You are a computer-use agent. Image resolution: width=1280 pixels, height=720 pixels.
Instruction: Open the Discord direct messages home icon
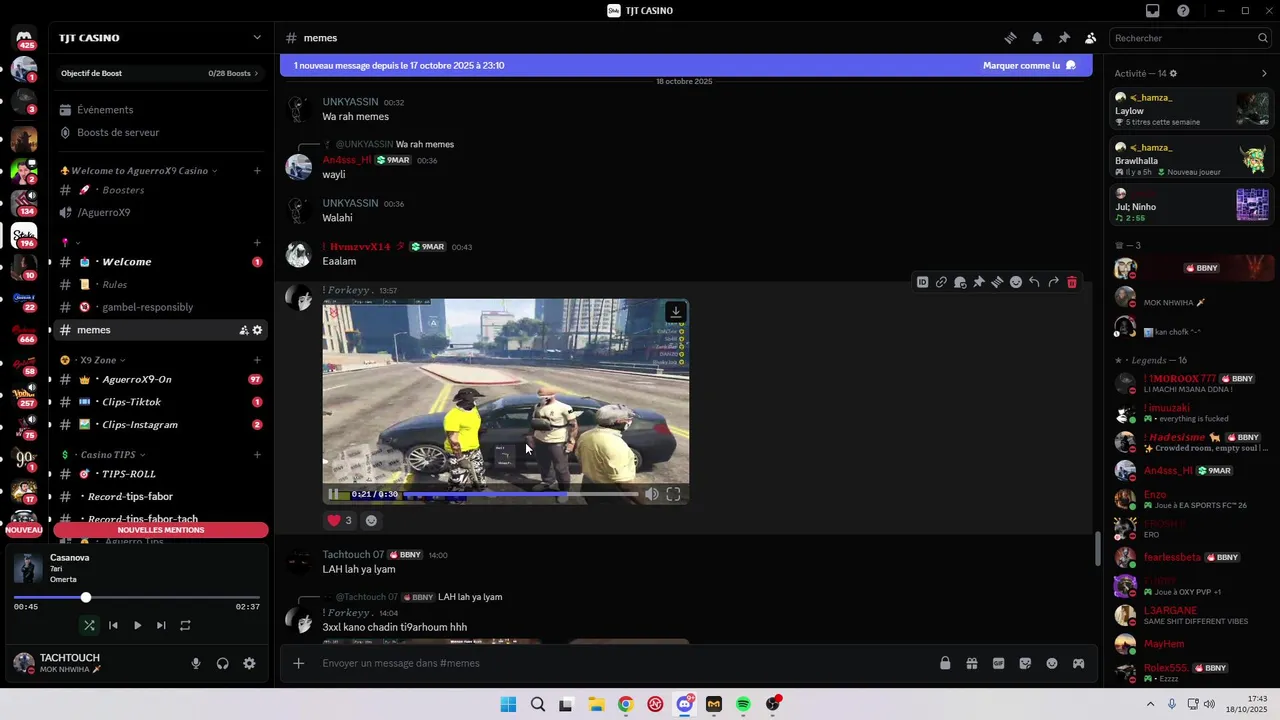coord(24,38)
